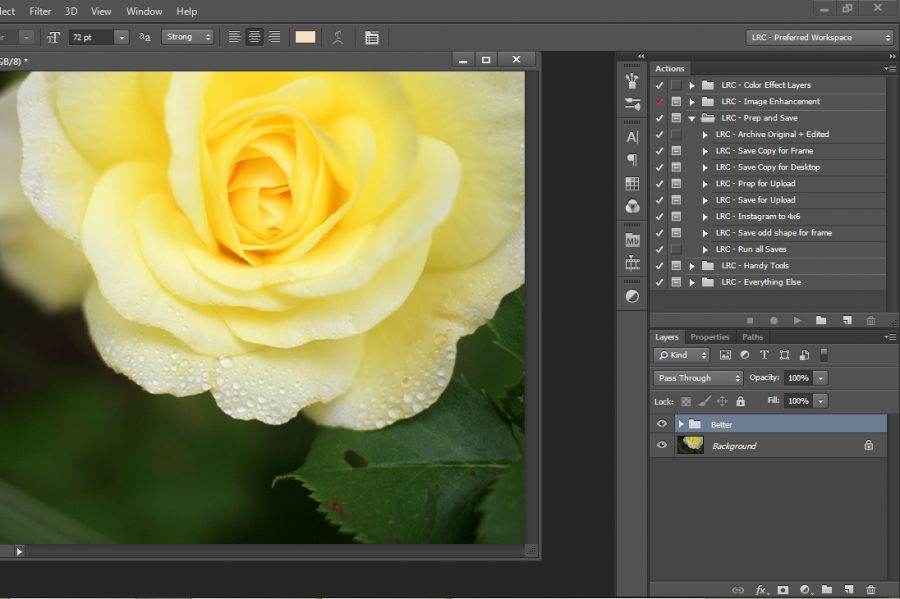This screenshot has width=900, height=599.
Task: Expand LRC - Color Effect Layers set
Action: coord(692,85)
